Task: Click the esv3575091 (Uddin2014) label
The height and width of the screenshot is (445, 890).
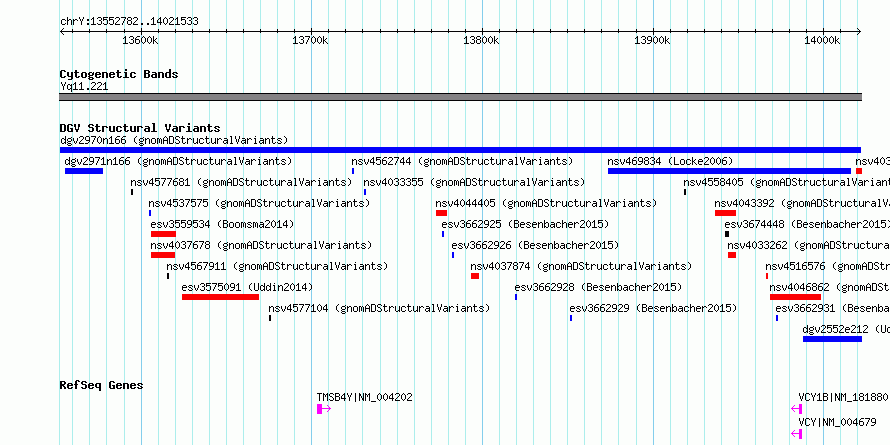Action: pyautogui.click(x=247, y=287)
